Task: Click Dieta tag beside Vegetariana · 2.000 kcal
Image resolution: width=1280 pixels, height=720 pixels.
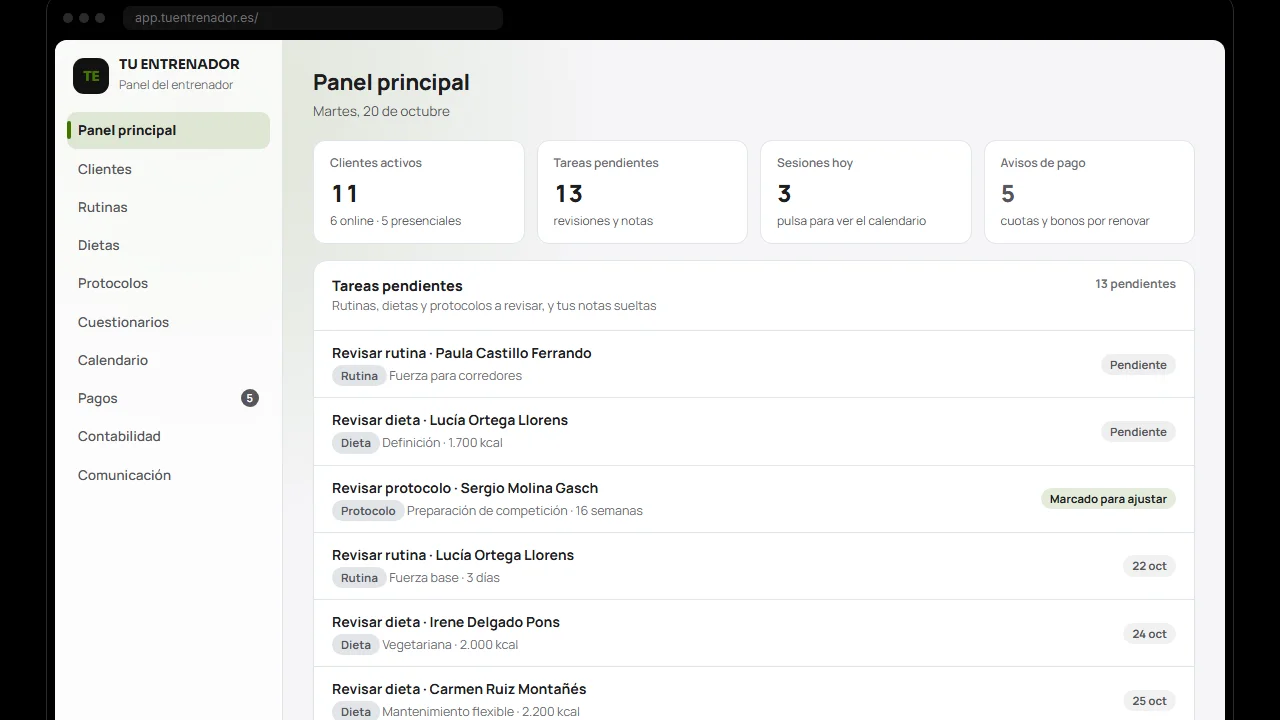Action: coord(356,645)
